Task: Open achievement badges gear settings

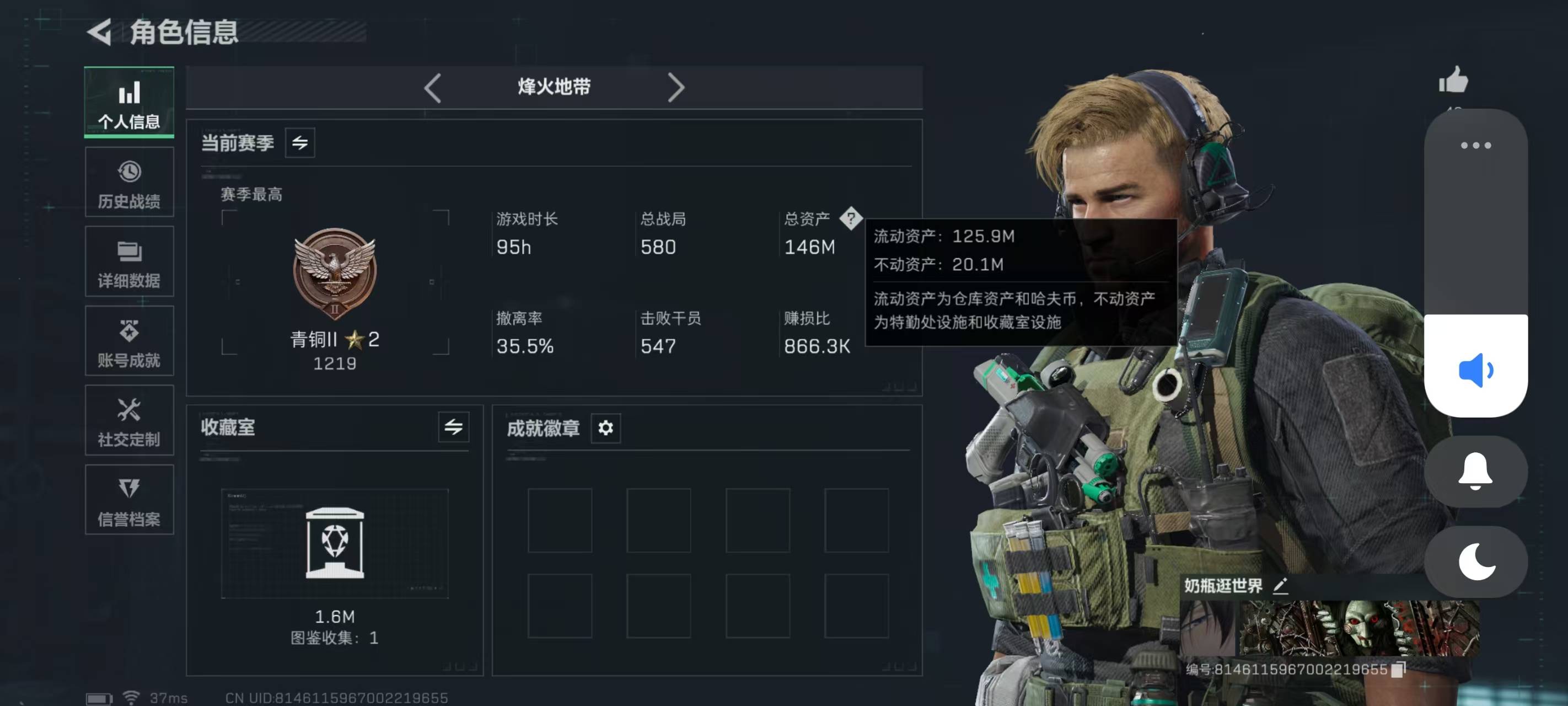Action: pyautogui.click(x=606, y=427)
